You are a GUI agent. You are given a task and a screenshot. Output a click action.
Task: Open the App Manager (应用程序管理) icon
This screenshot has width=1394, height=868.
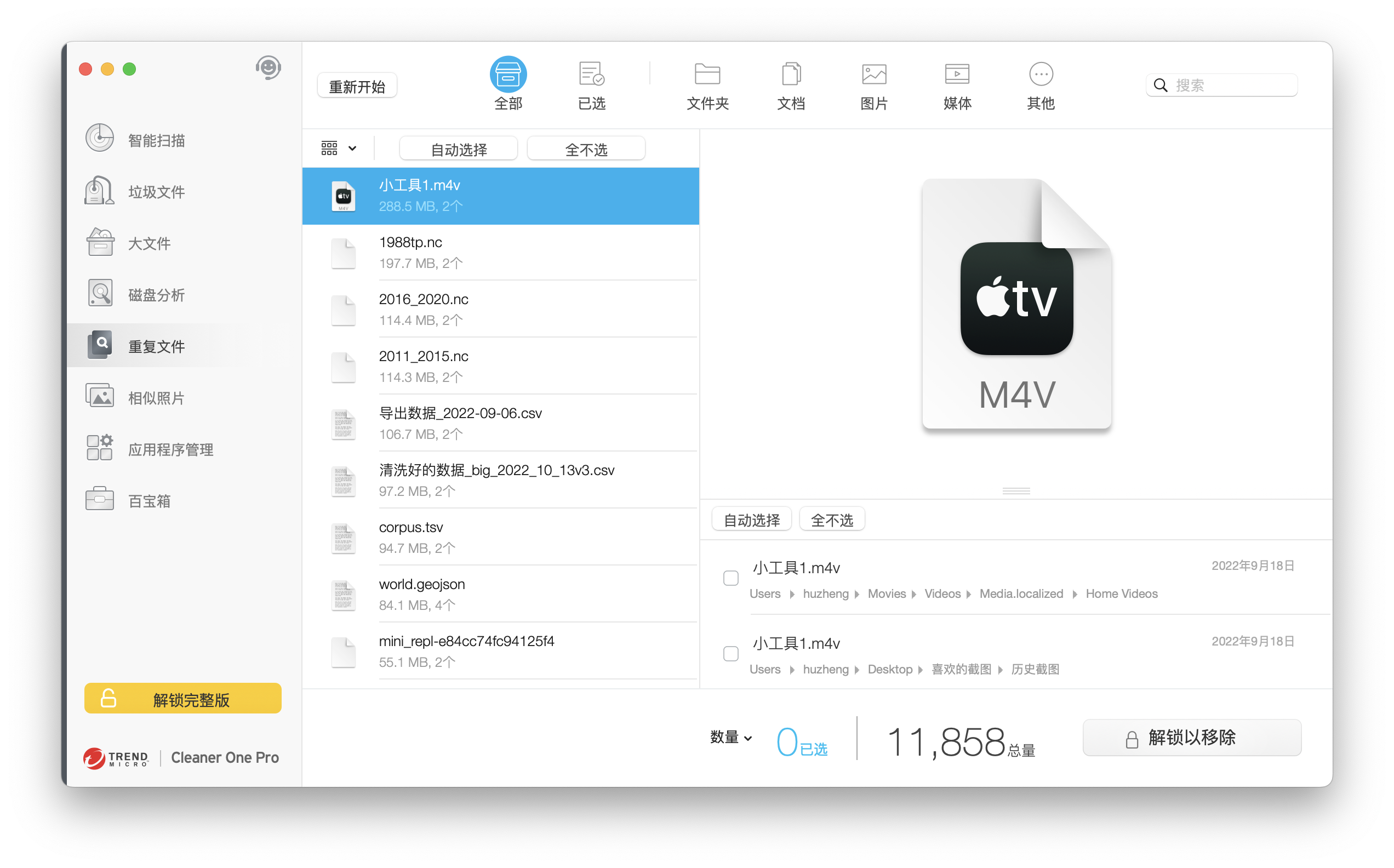[100, 448]
